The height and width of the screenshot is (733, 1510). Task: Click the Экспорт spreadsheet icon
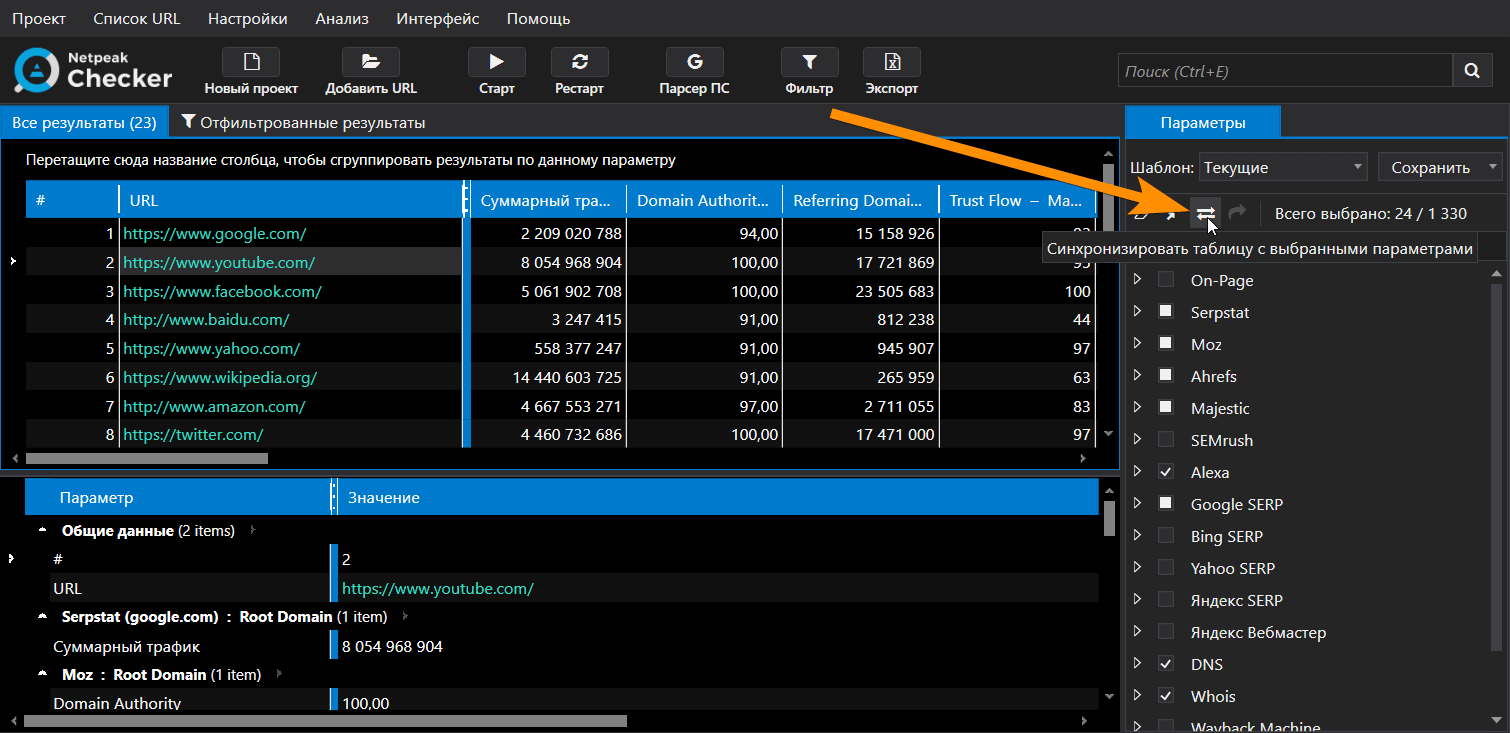pyautogui.click(x=891, y=63)
